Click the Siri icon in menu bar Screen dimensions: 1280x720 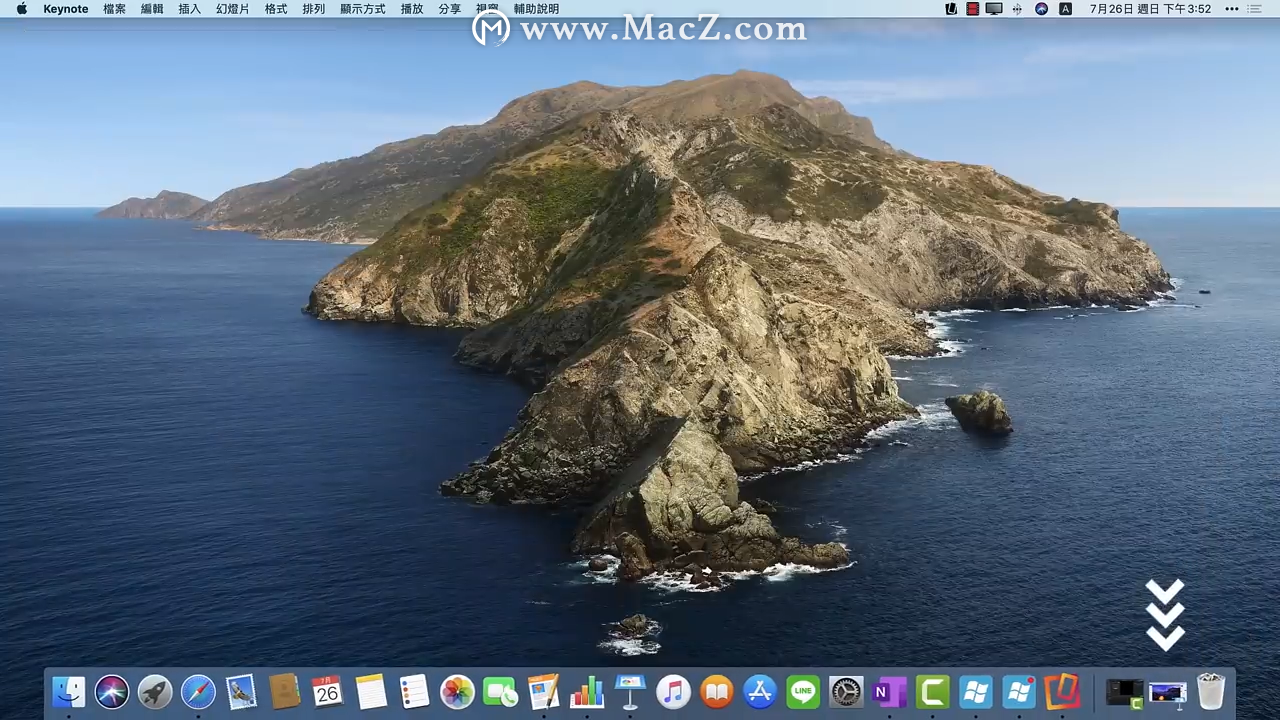coord(1041,9)
